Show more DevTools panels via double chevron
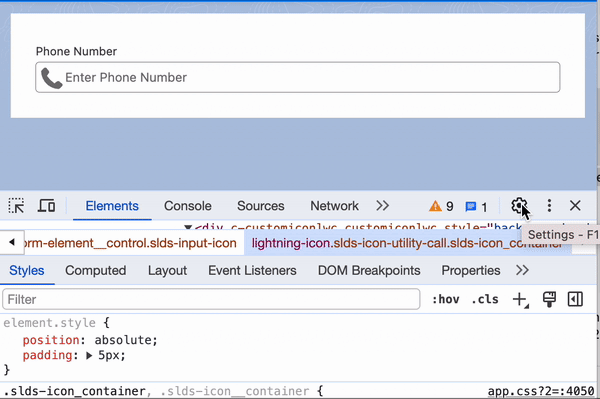The image size is (600, 399). click(x=382, y=206)
